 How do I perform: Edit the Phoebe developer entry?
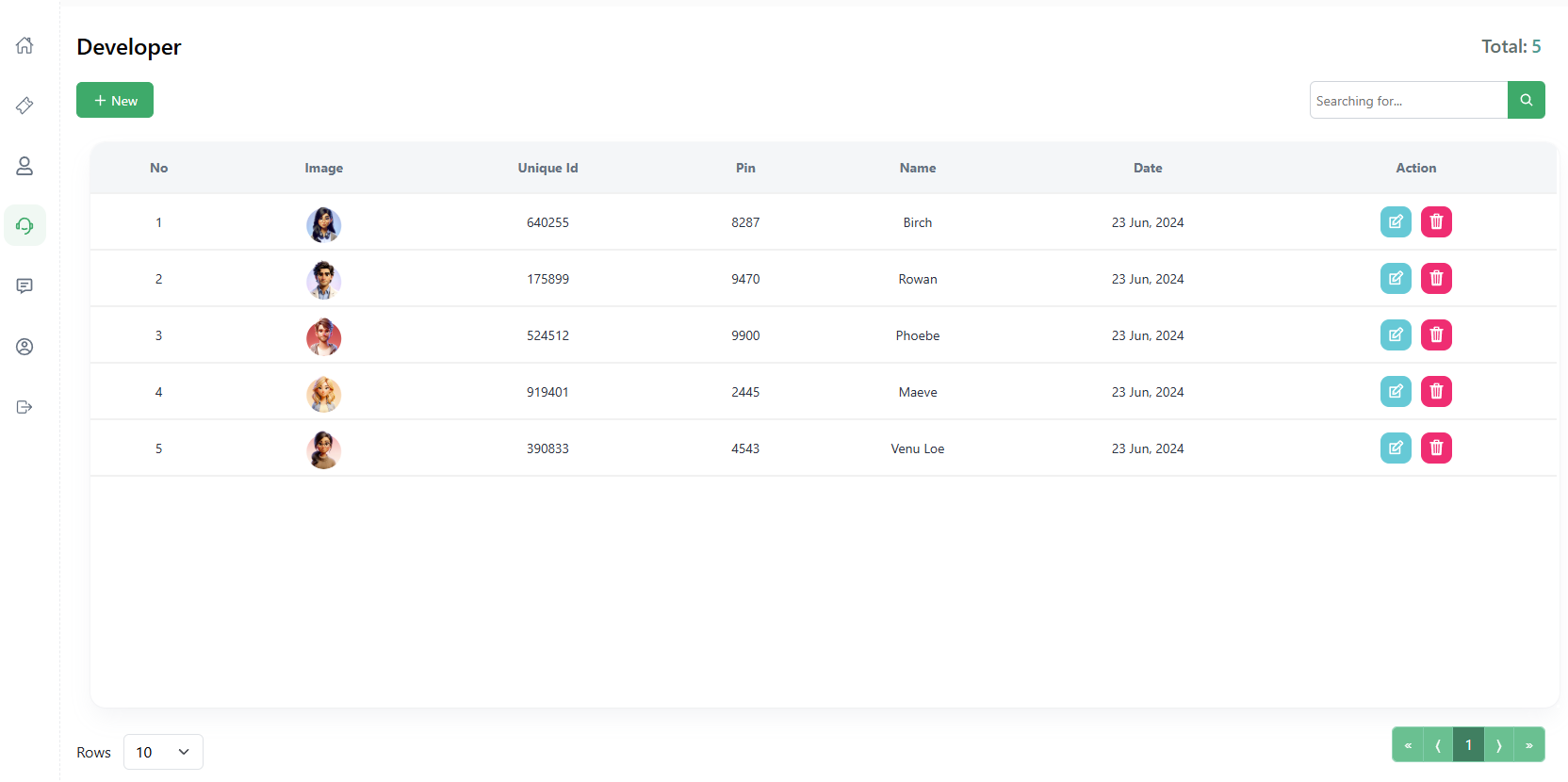pos(1396,335)
